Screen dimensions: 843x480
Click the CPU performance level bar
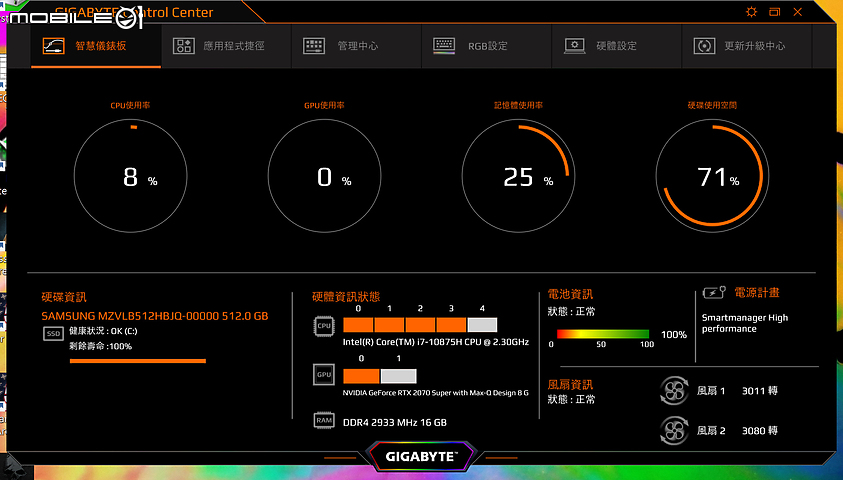[420, 325]
